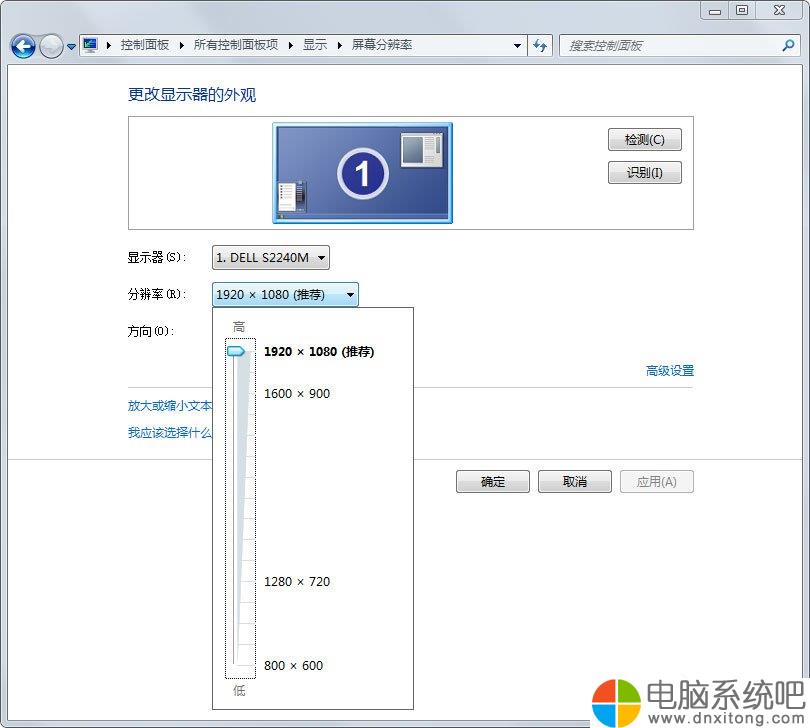The height and width of the screenshot is (728, 810).
Task: Click the Control Panel computer icon in address bar
Action: pos(90,45)
